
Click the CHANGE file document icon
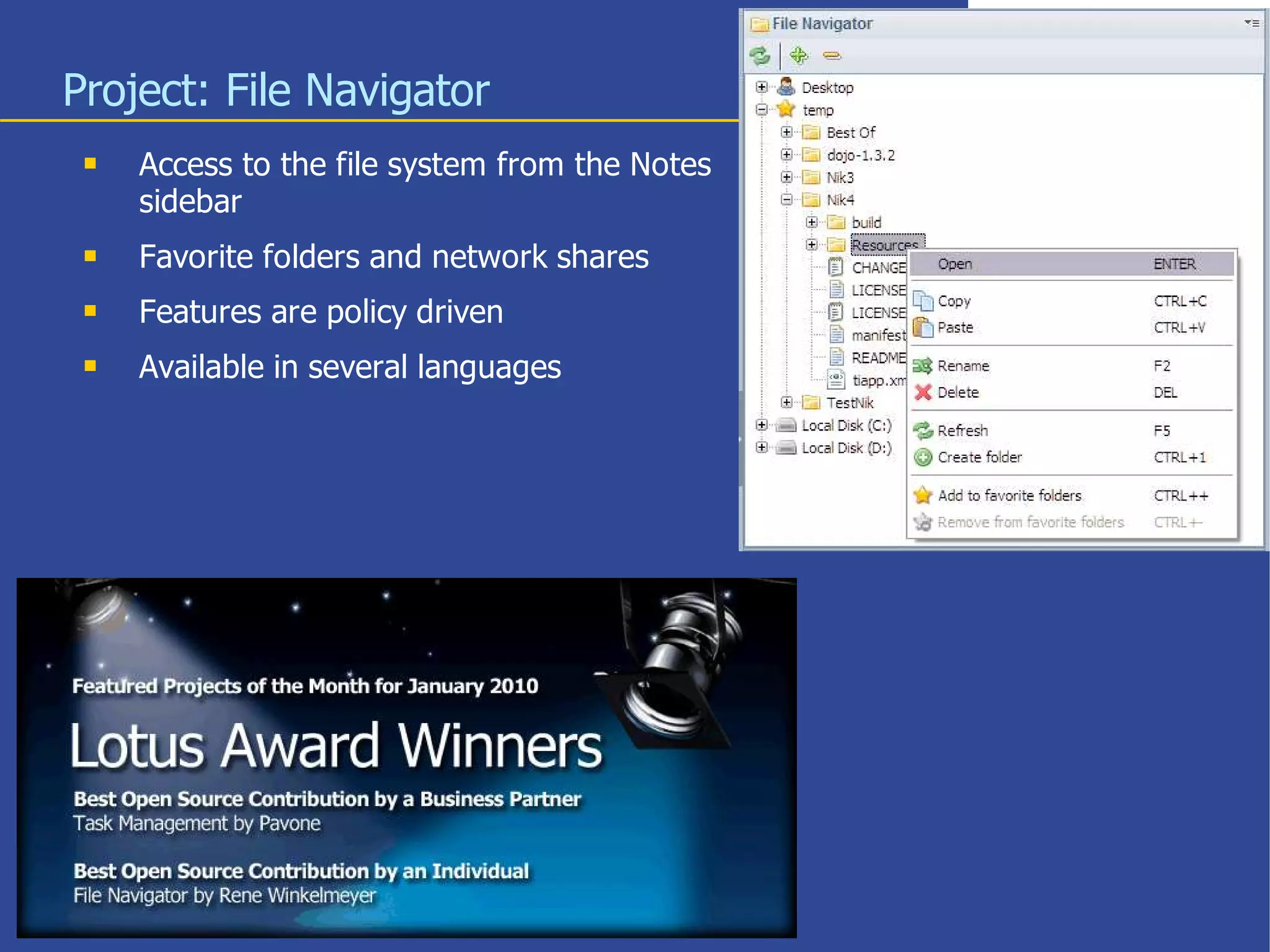(837, 267)
